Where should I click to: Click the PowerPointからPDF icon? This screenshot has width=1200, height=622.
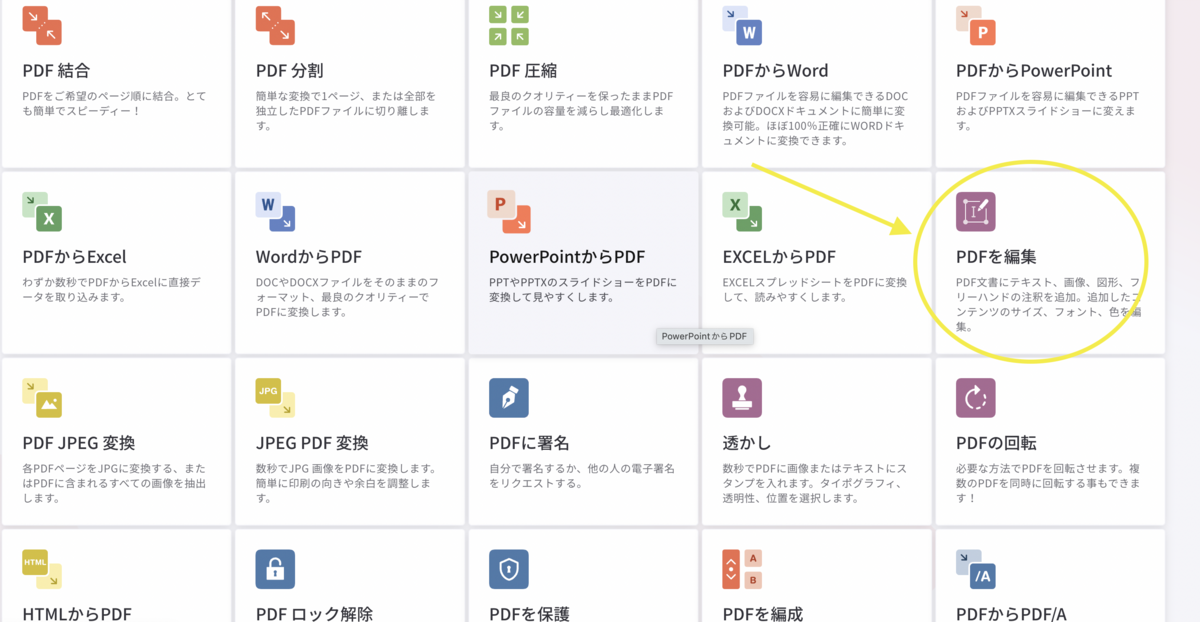pyautogui.click(x=508, y=211)
